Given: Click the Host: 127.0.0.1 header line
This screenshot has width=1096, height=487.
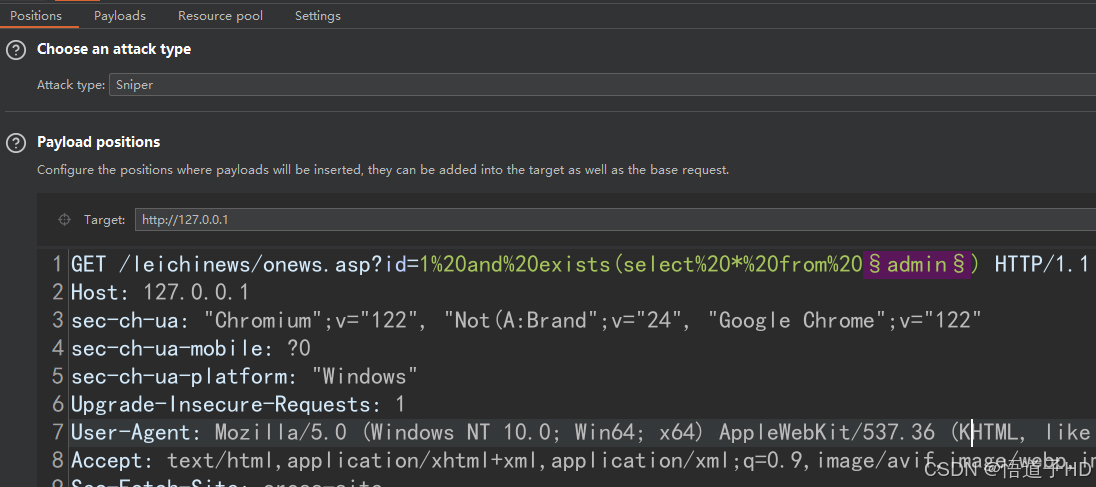Looking at the screenshot, I should 160,292.
